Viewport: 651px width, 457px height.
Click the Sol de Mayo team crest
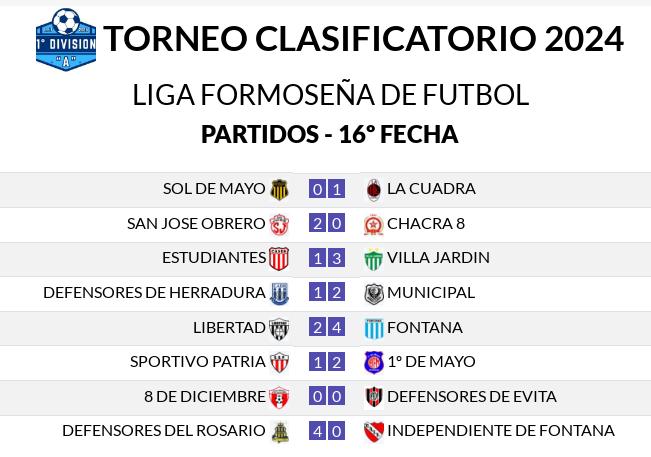click(279, 190)
